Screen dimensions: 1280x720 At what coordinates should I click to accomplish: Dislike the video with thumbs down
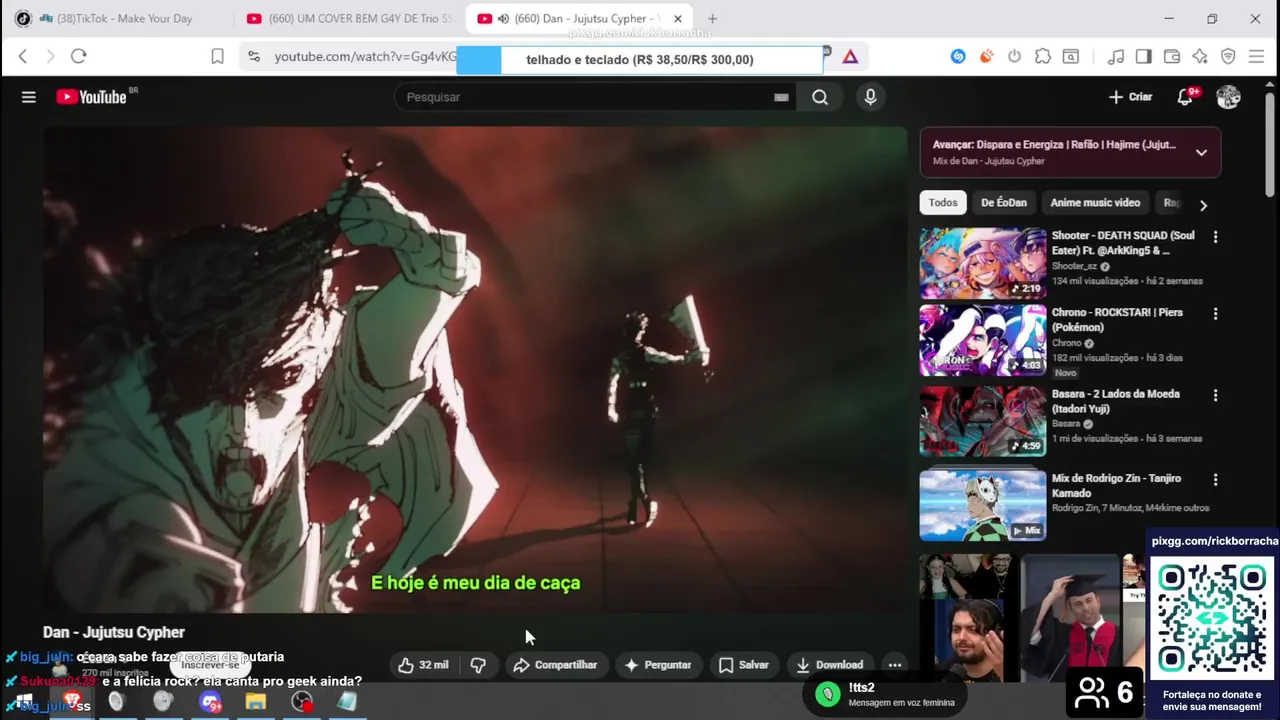pyautogui.click(x=478, y=665)
